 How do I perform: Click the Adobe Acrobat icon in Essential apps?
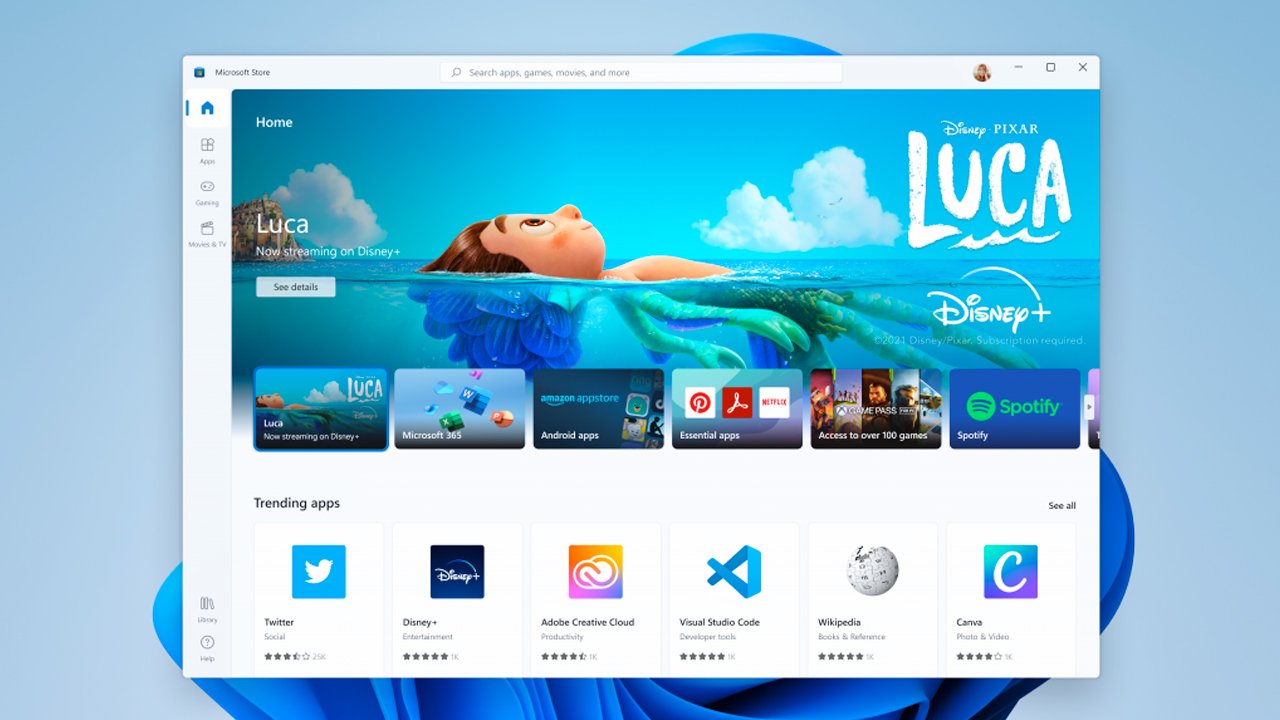coord(737,403)
